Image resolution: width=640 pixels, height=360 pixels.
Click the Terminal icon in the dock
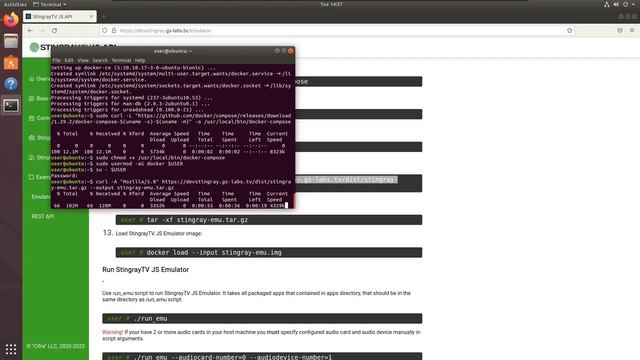tap(11, 106)
